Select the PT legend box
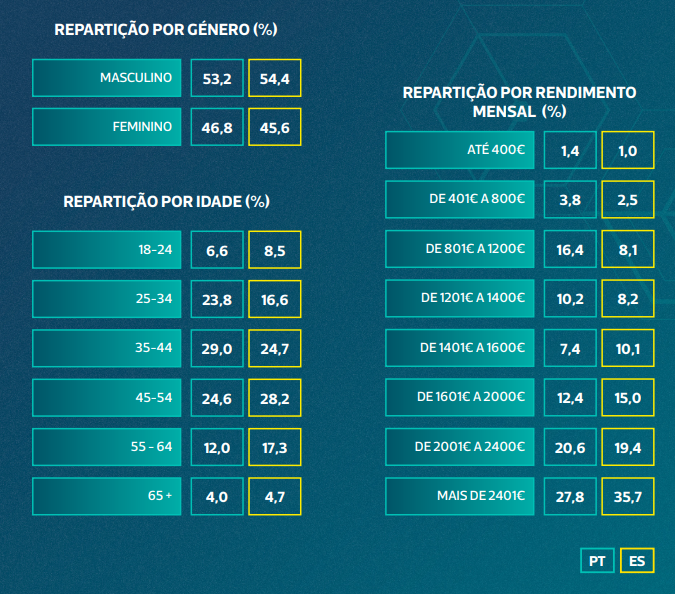Image resolution: width=675 pixels, height=594 pixels. [597, 561]
